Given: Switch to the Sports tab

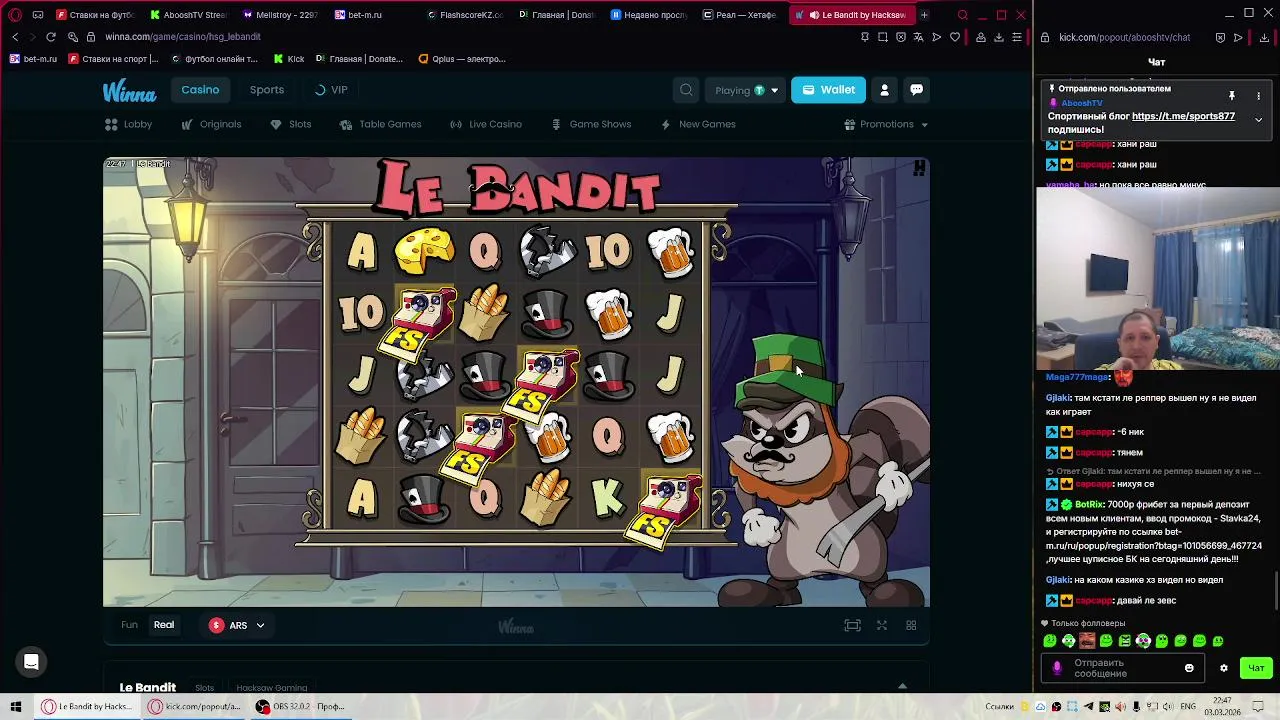Looking at the screenshot, I should point(267,90).
